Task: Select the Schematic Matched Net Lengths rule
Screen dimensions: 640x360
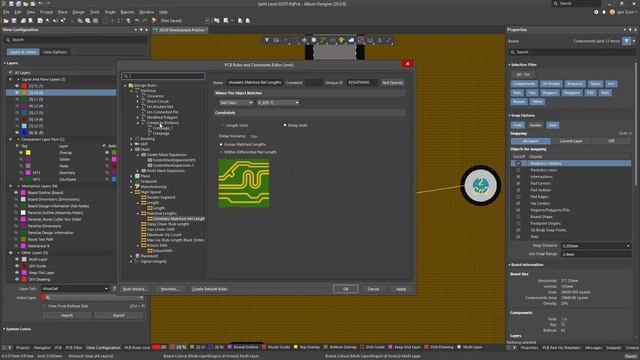Action: click(178, 219)
